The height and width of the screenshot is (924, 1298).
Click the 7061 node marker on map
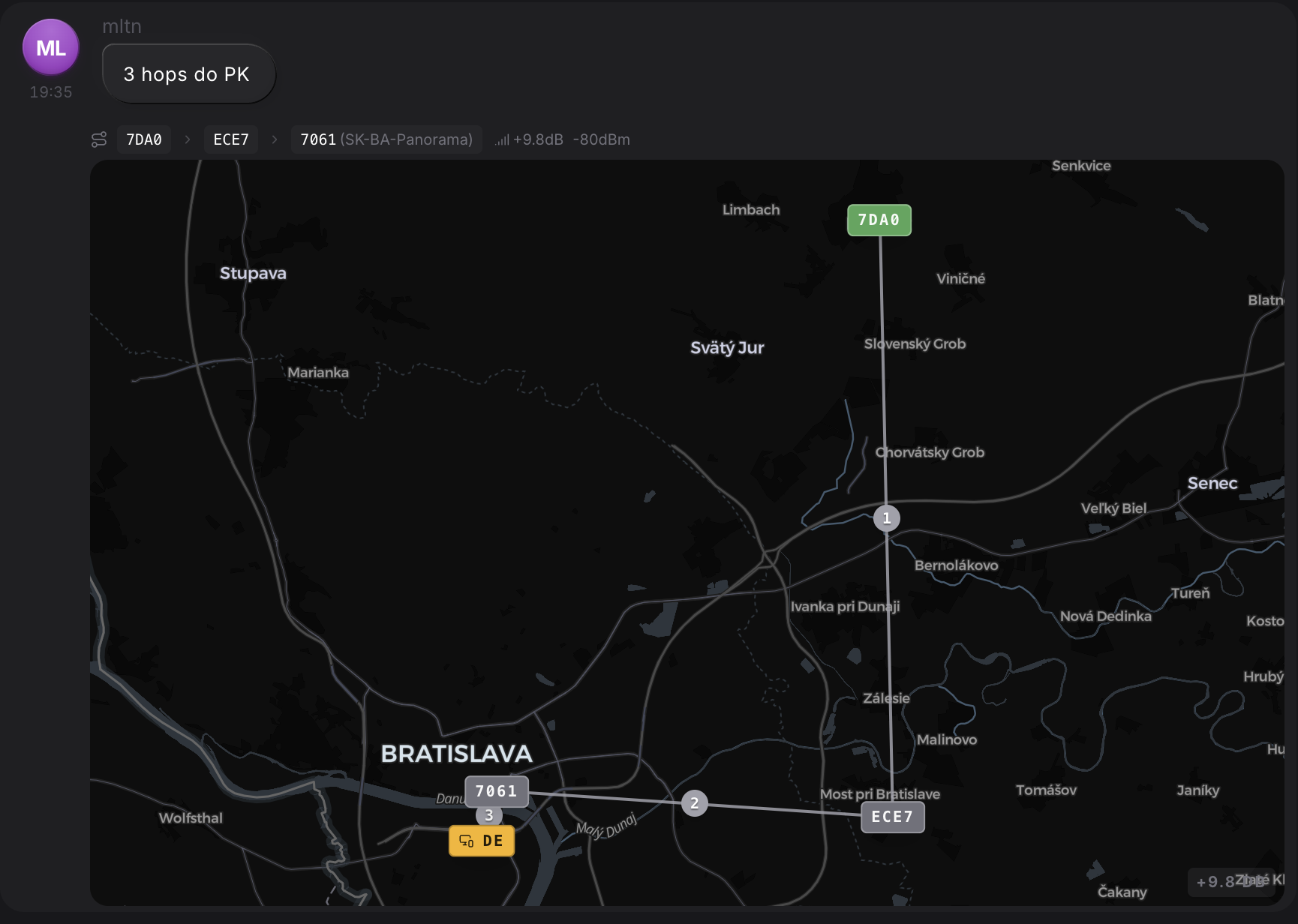tap(497, 791)
